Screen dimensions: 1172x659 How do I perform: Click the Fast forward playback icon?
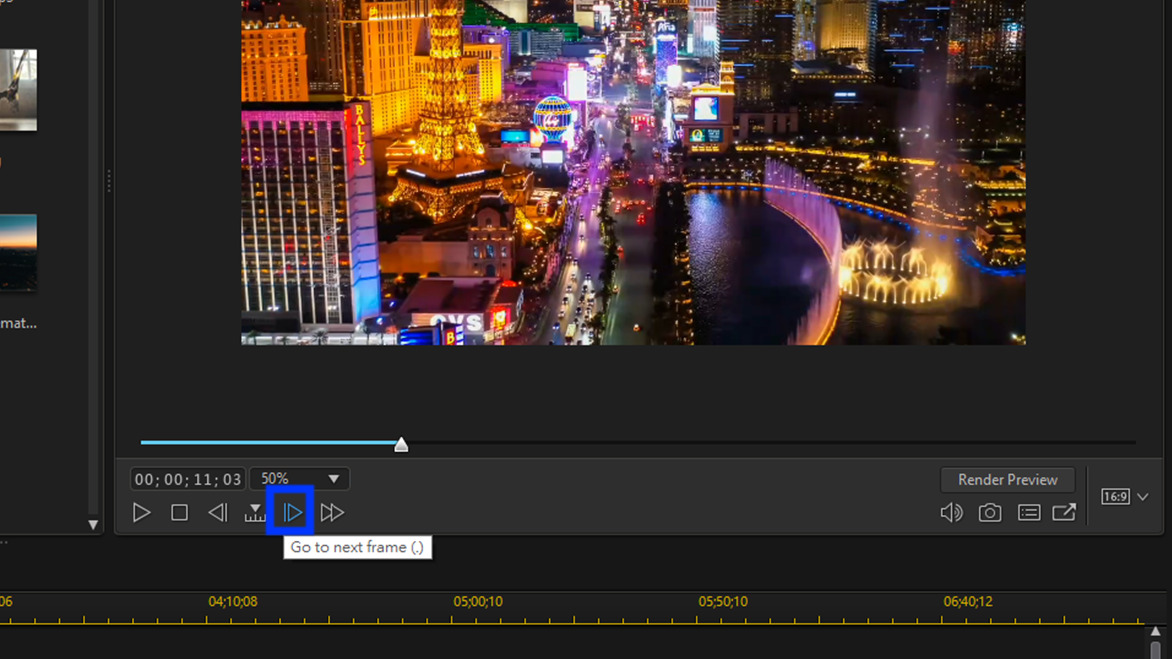click(333, 512)
